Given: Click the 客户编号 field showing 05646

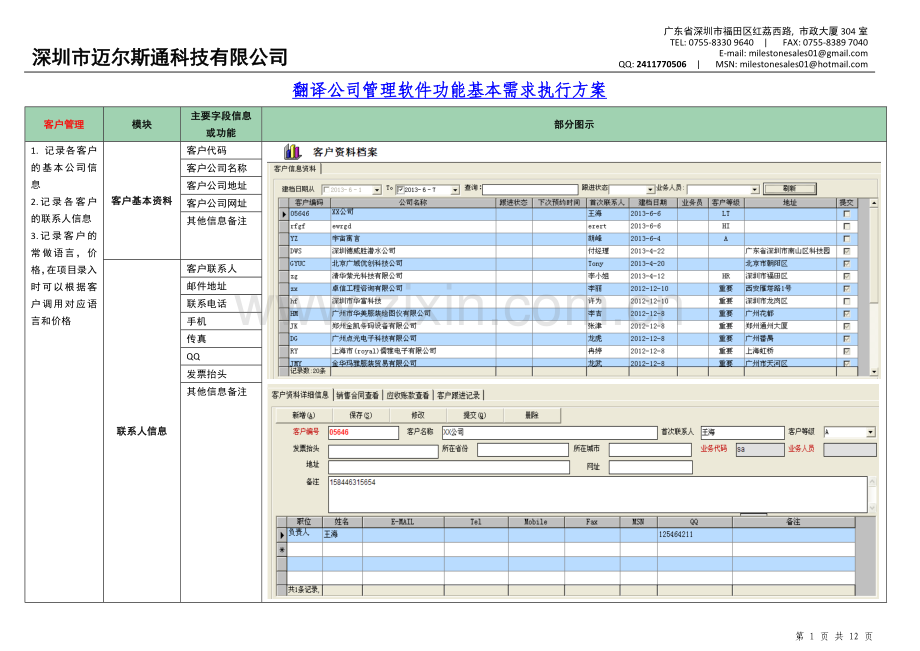Looking at the screenshot, I should [363, 433].
